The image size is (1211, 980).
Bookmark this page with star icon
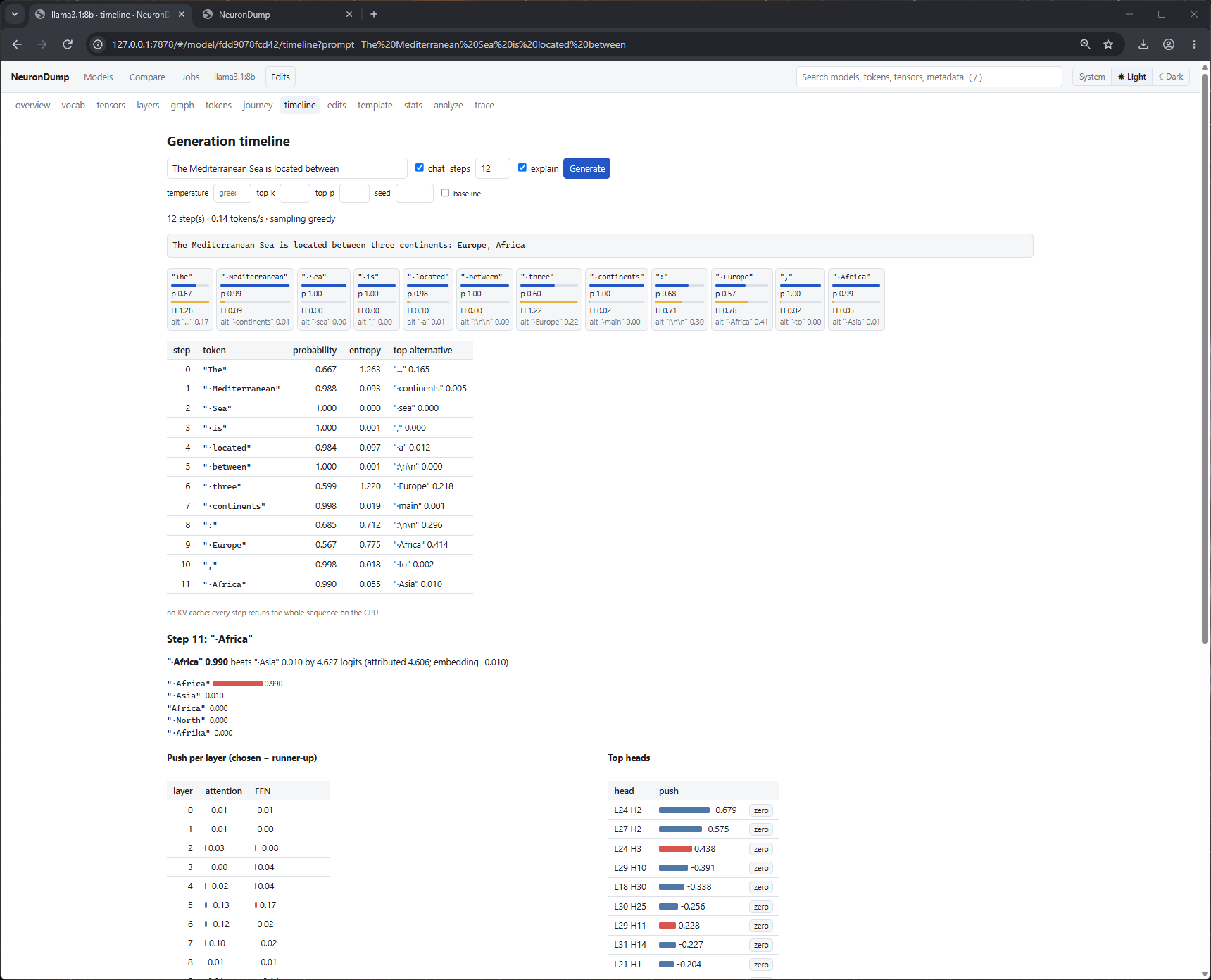1108,44
